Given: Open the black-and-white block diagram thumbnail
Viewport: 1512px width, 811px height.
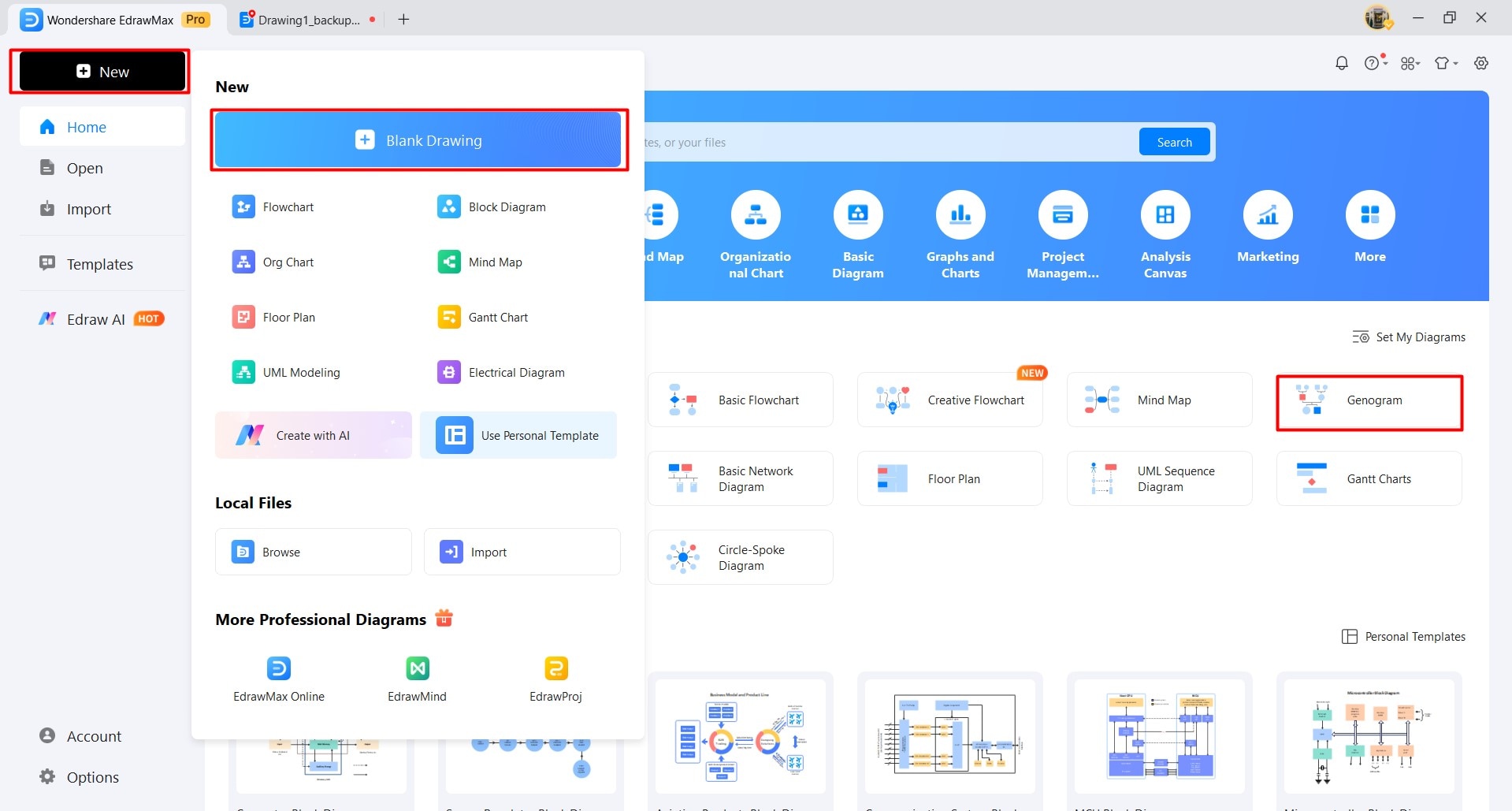Looking at the screenshot, I should point(950,736).
